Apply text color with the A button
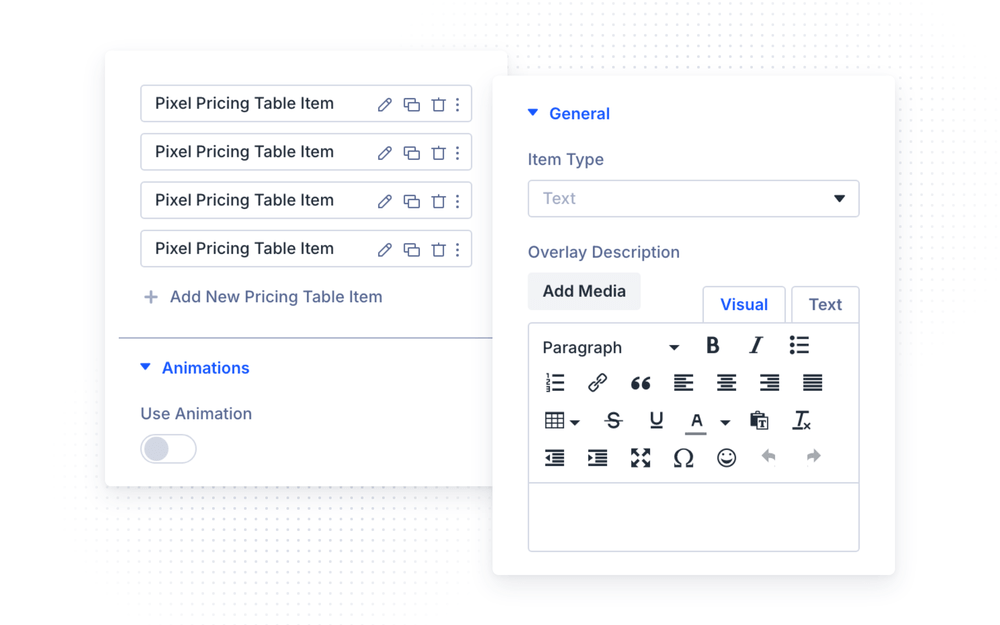This screenshot has height=625, width=1000. point(696,422)
